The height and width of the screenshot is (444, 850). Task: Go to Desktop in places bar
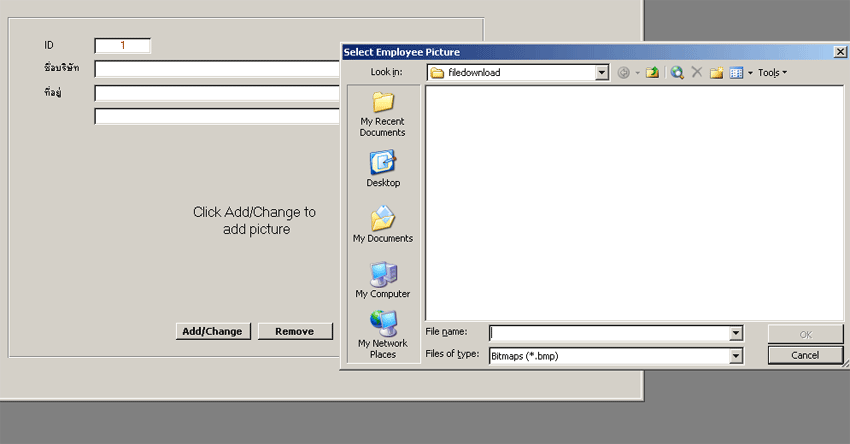tap(382, 168)
